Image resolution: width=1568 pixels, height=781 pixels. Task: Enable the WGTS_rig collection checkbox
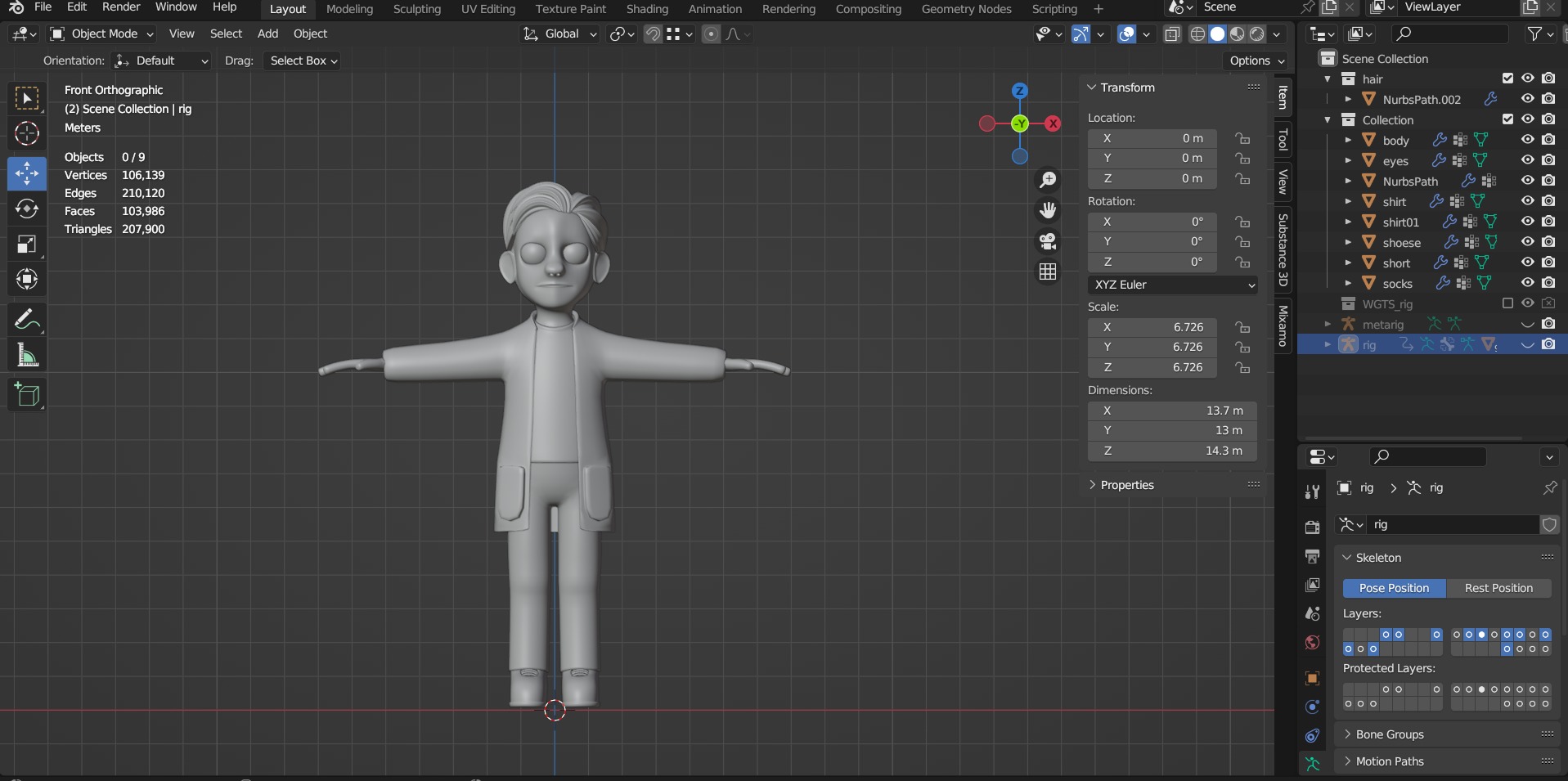tap(1507, 303)
